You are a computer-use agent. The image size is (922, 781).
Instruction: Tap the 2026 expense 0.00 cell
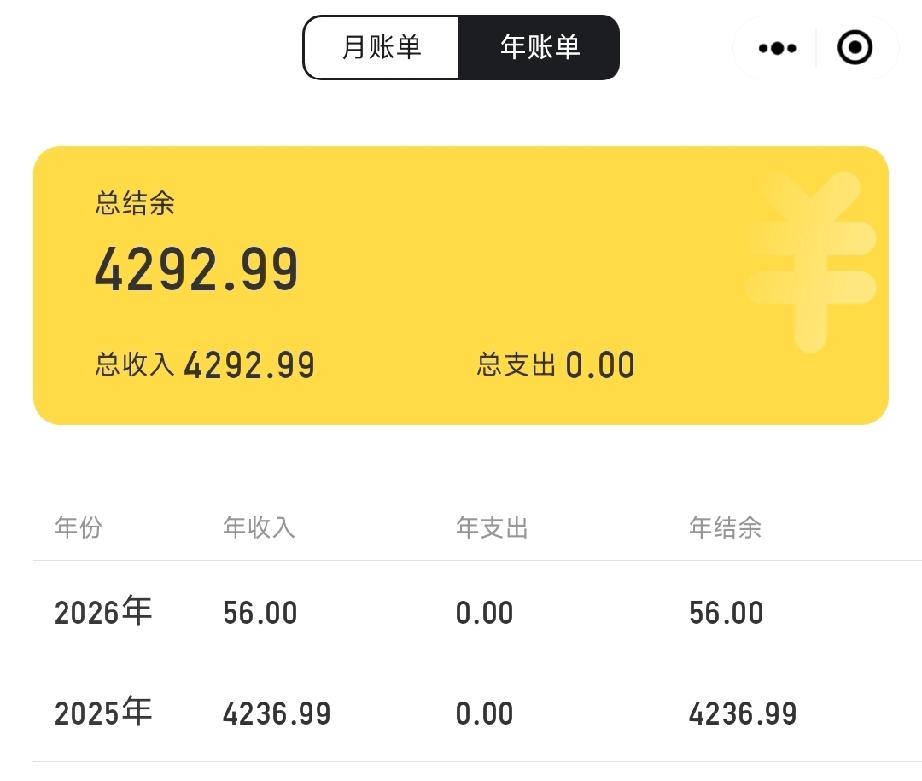[485, 613]
